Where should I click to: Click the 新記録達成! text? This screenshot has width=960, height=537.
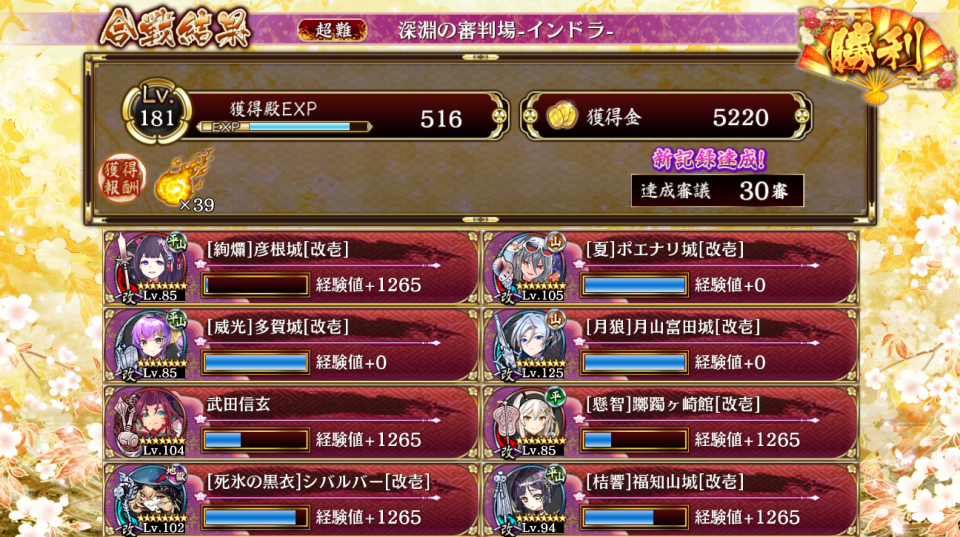click(x=709, y=159)
